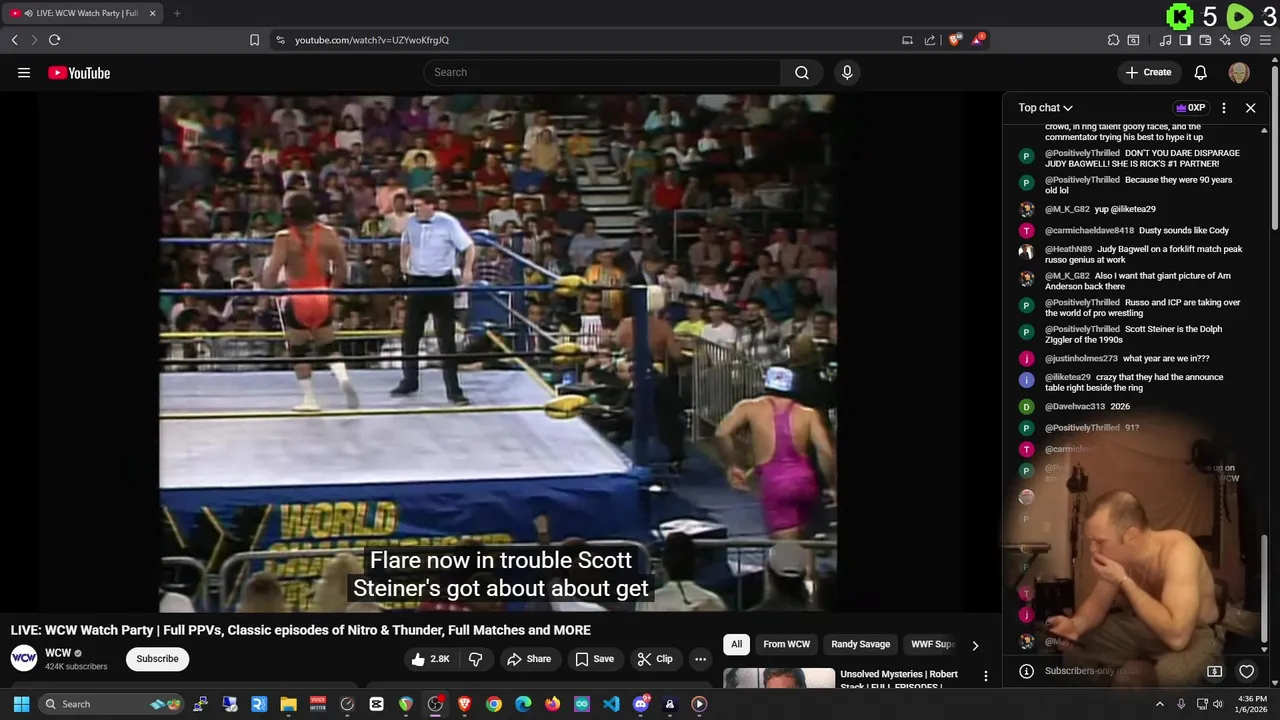The image size is (1280, 720).
Task: Click @PositivelyThrilled on the Scott Steiner message
Action: [1082, 329]
